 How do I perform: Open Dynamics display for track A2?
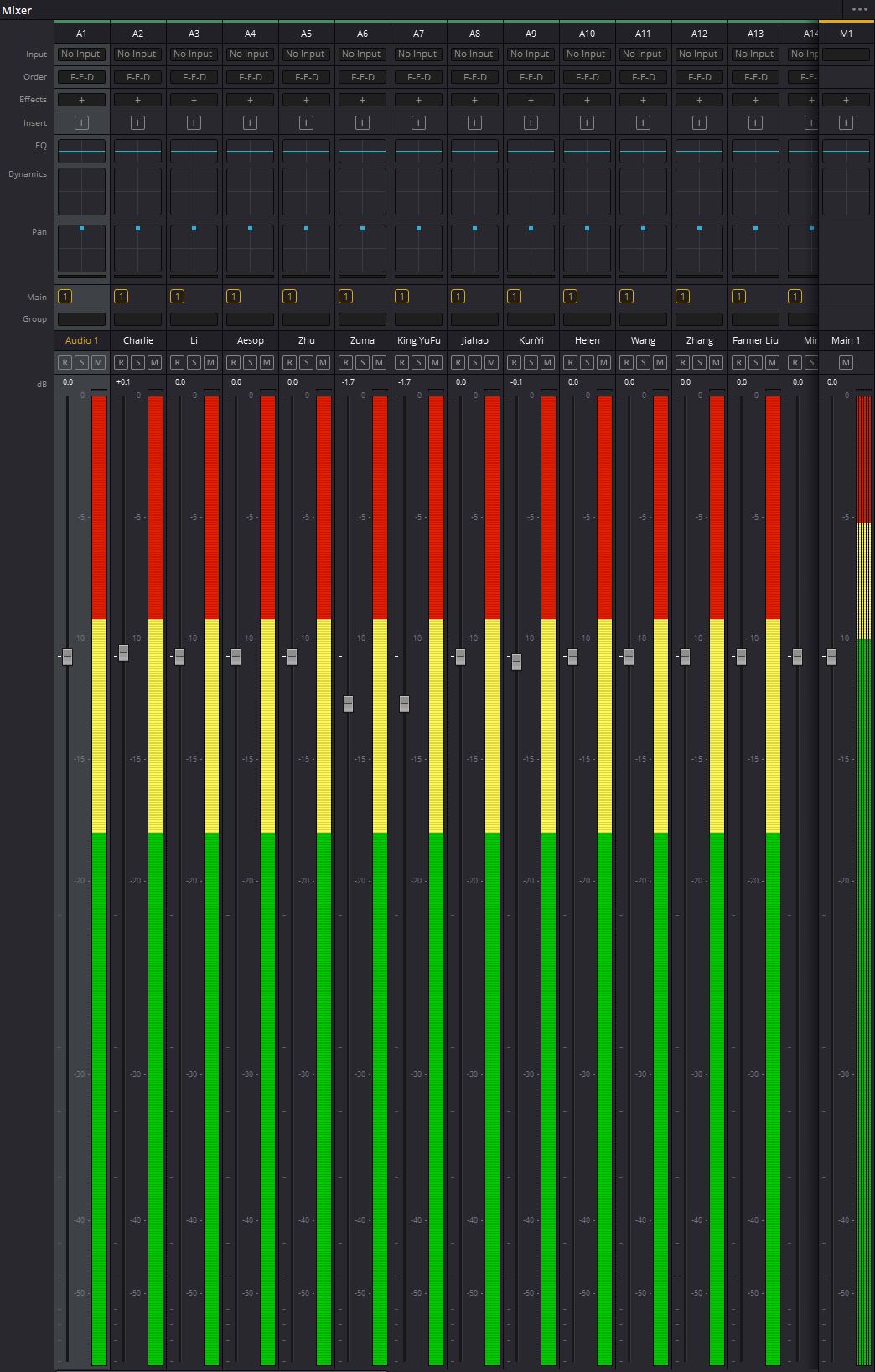[137, 192]
